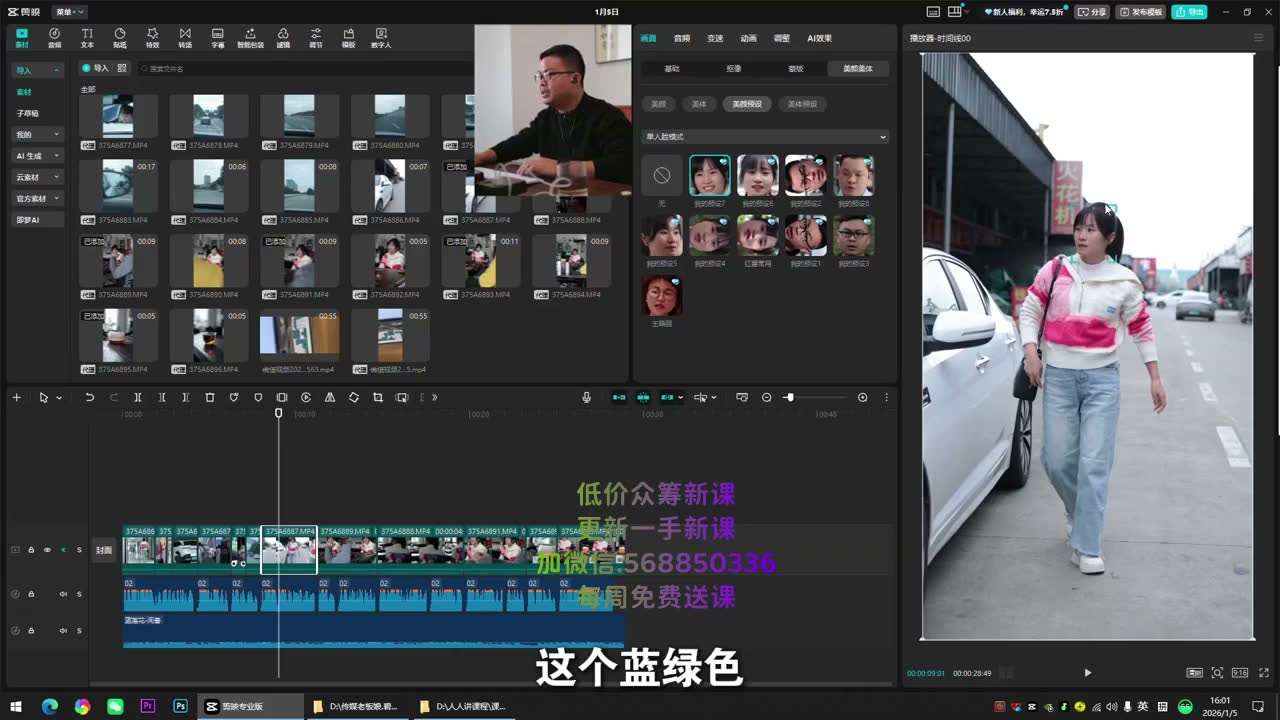
Task: Click the undo arrow in timeline toolbar
Action: 89,397
